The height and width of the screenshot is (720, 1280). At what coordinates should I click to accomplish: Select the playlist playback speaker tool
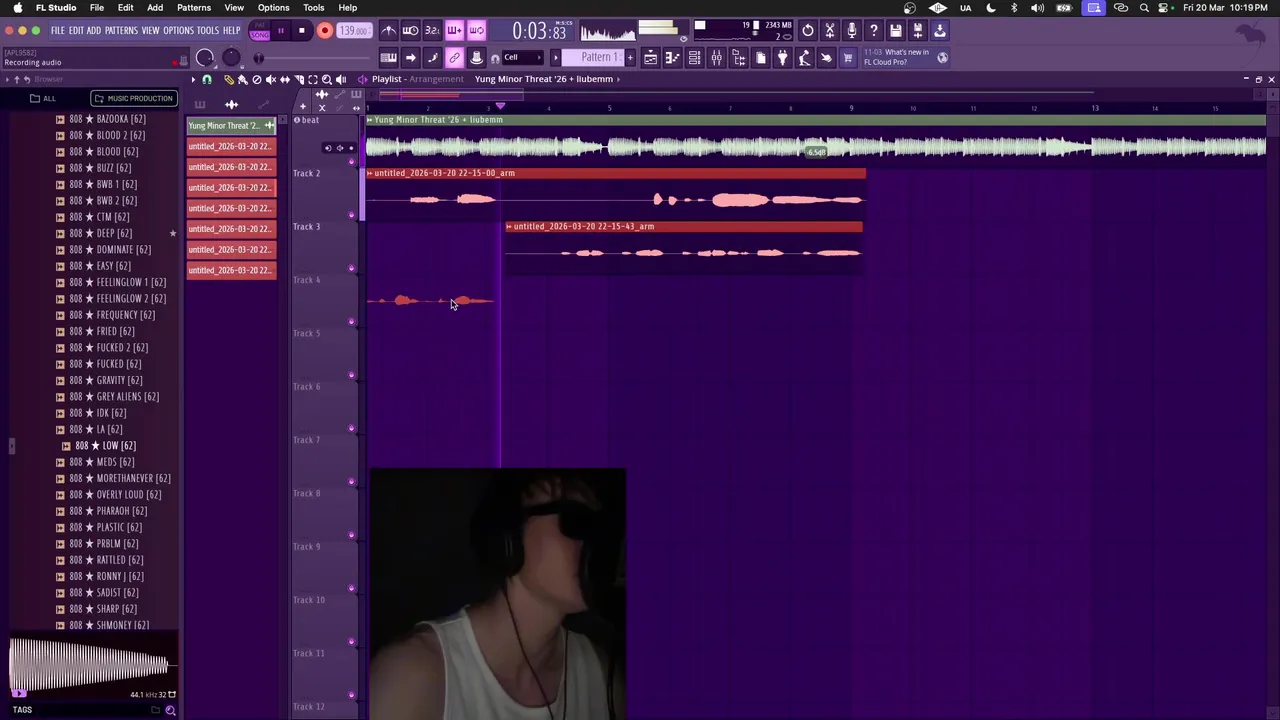[x=341, y=79]
